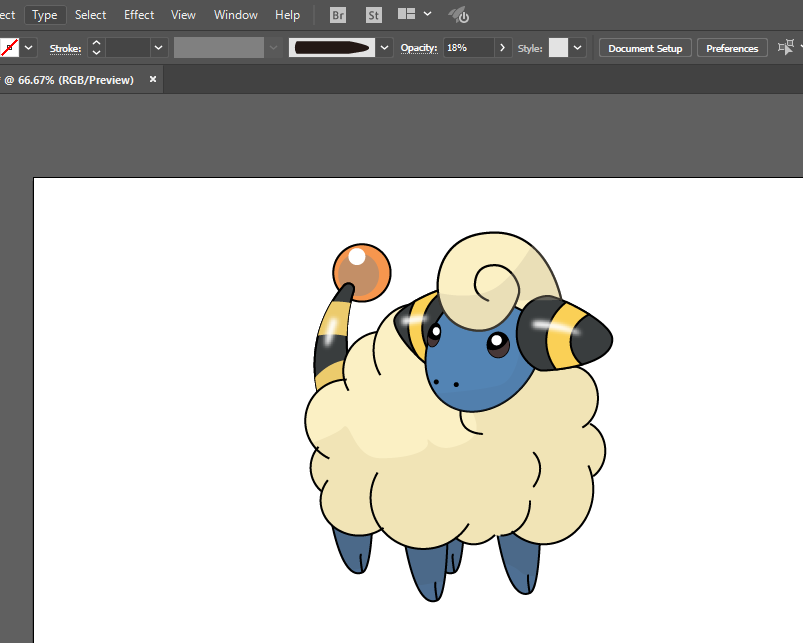Click the stroke color swatch with red slash
Screen dimensions: 803x643
[x=9, y=48]
